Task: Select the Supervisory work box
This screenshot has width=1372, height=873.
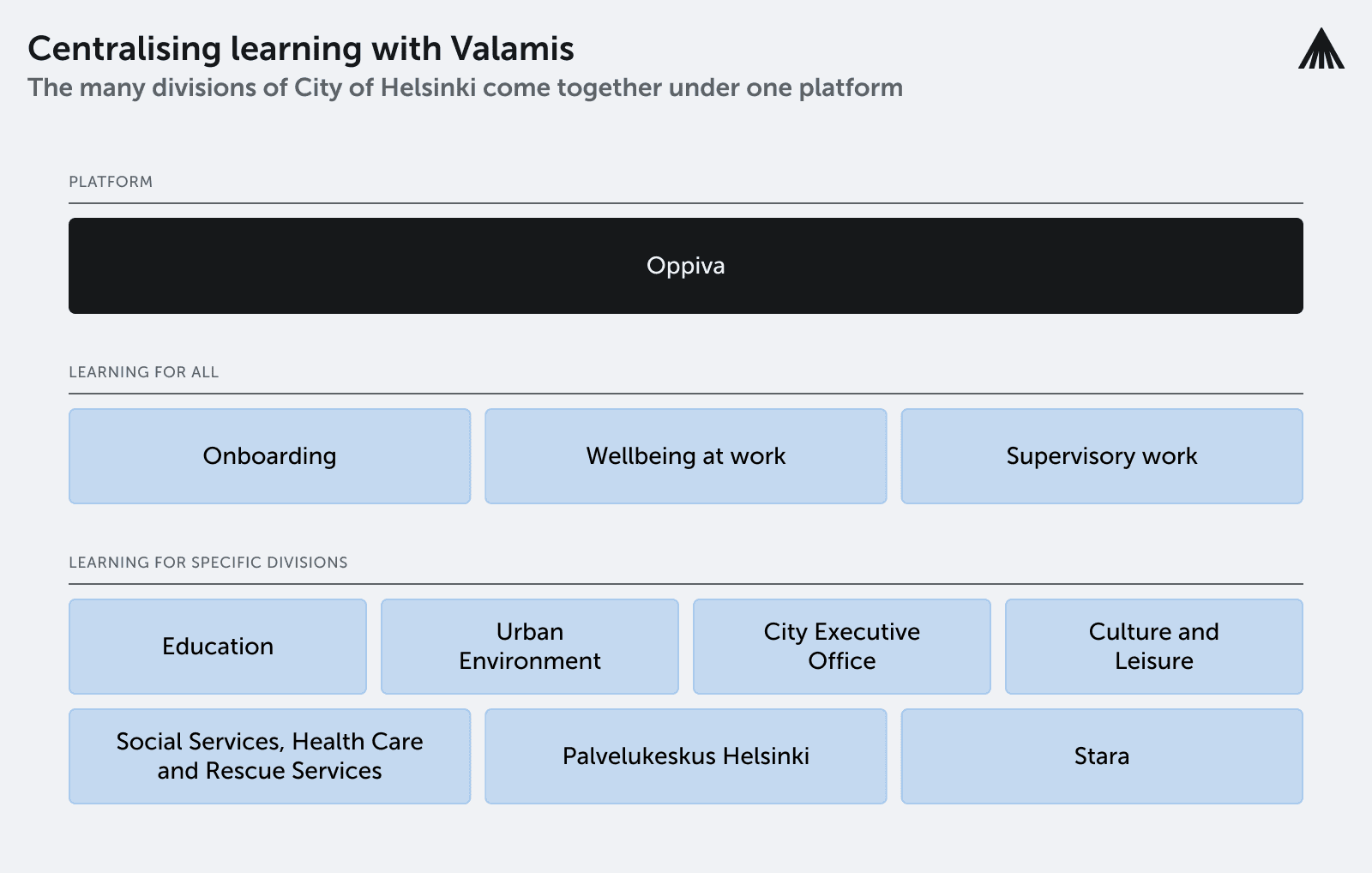Action: point(1102,456)
